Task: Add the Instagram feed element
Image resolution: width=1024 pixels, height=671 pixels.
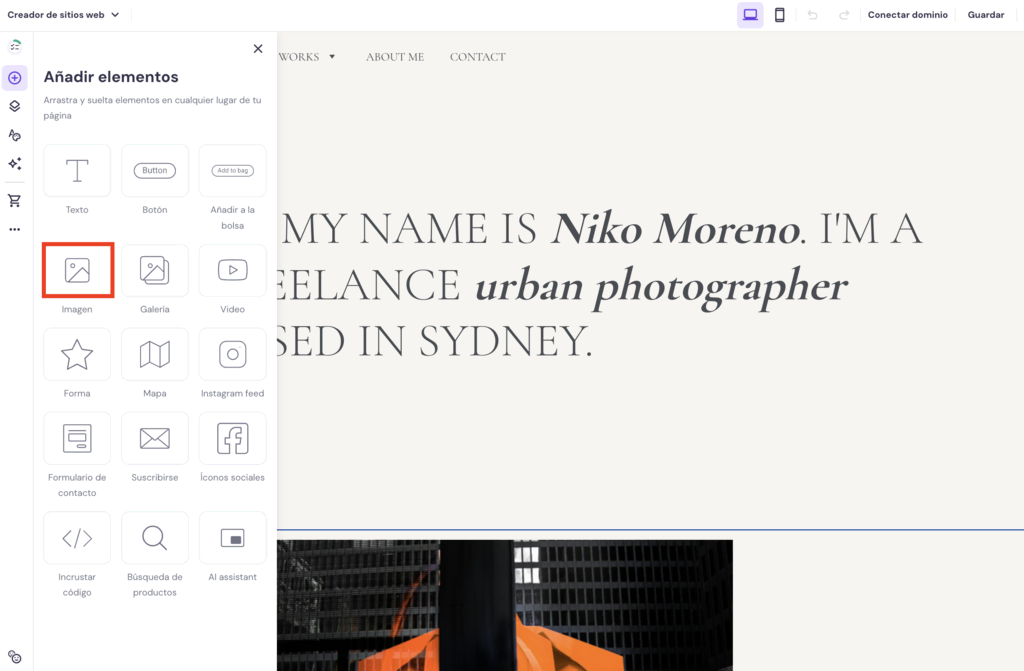Action: point(232,354)
